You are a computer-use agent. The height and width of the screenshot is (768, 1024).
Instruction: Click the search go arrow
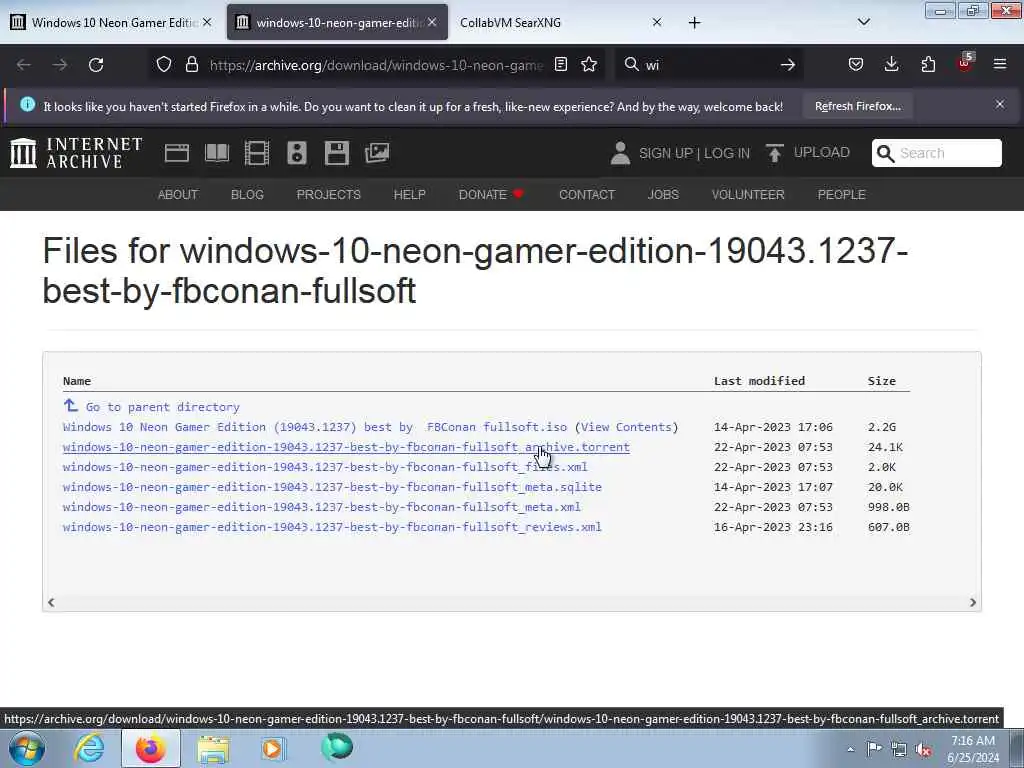click(788, 65)
